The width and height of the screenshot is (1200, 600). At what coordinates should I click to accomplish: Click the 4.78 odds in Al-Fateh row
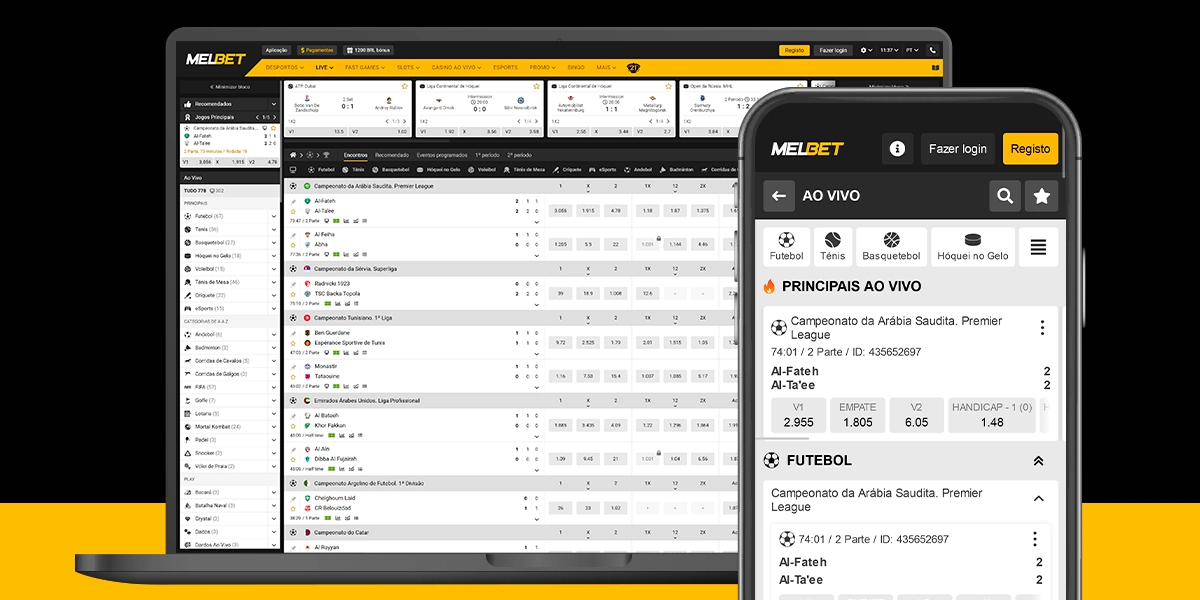615,211
